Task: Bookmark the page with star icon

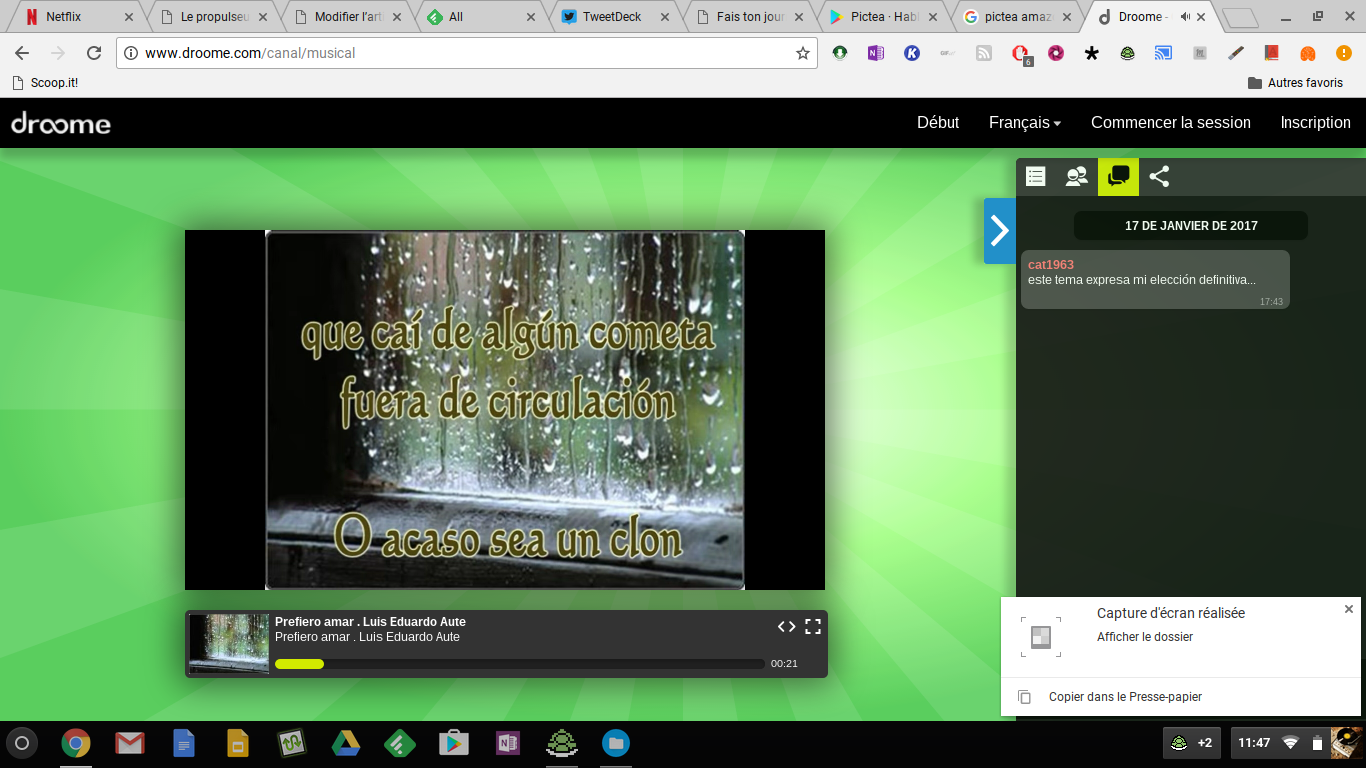Action: tap(802, 53)
